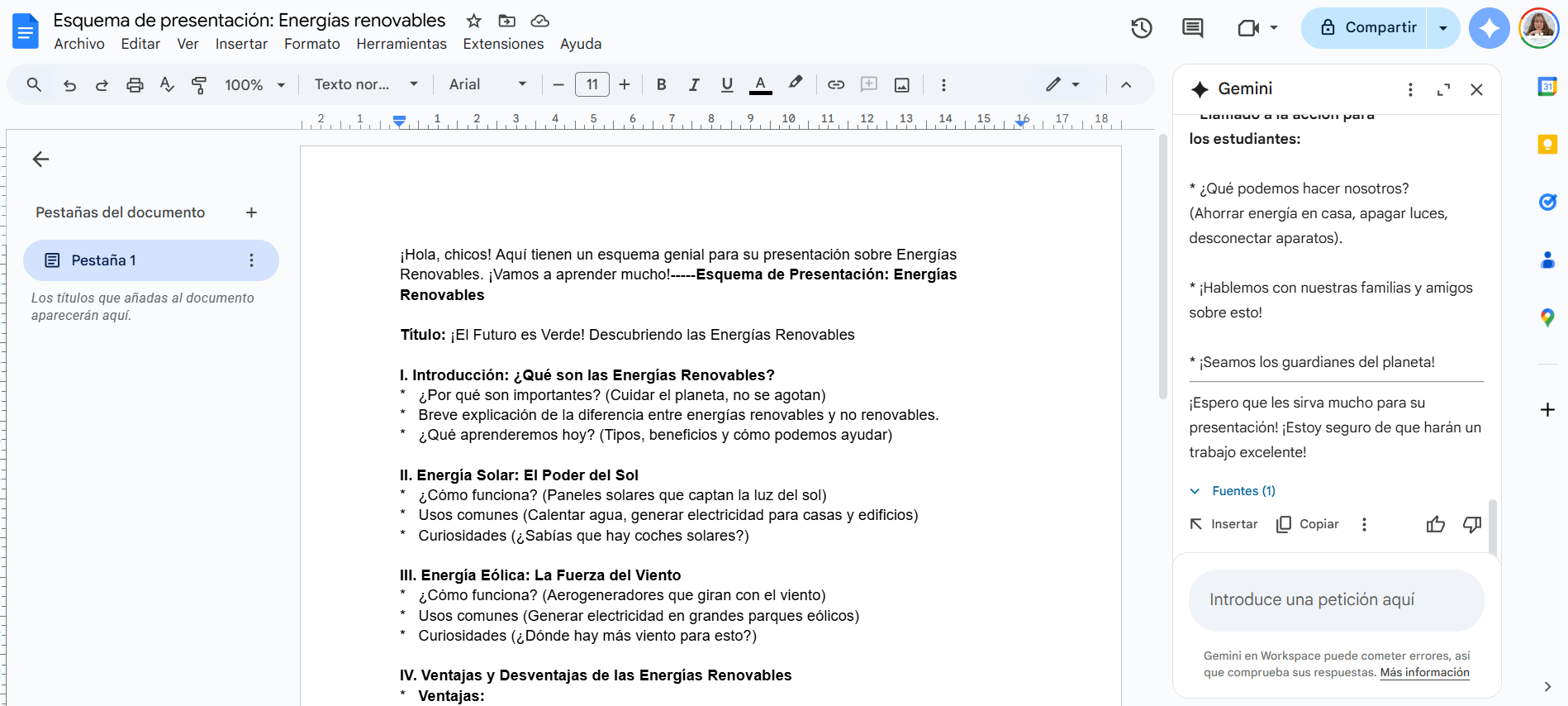Decrease the font size
This screenshot has width=1568, height=706.
pyautogui.click(x=558, y=84)
